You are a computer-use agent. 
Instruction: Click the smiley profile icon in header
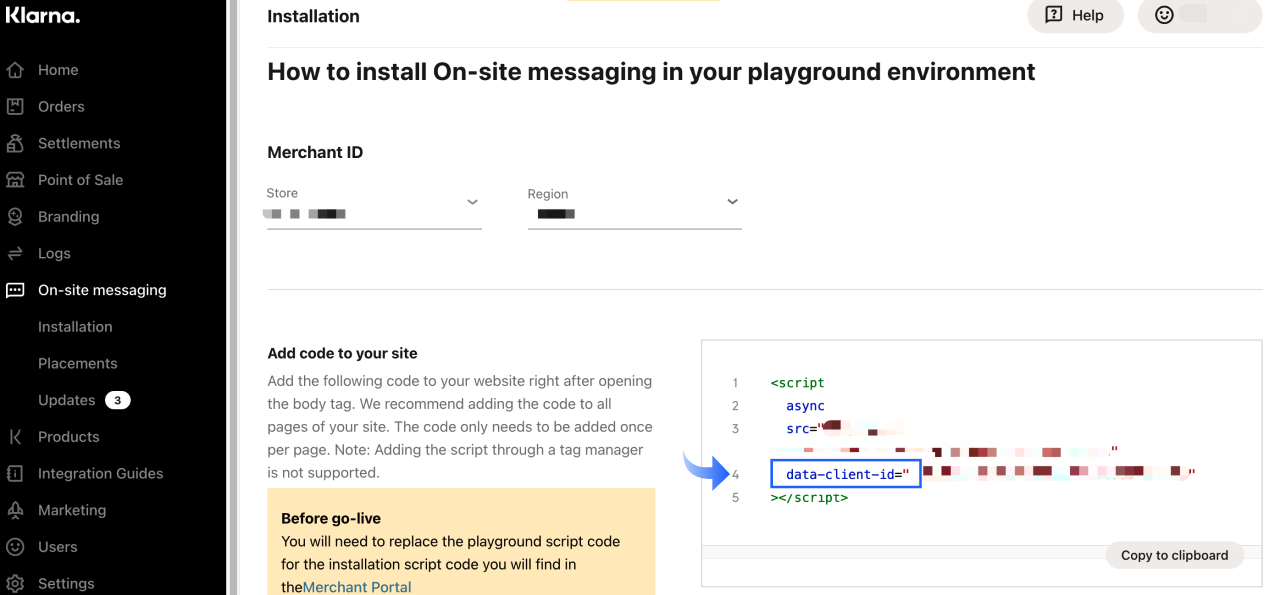pyautogui.click(x=1164, y=15)
